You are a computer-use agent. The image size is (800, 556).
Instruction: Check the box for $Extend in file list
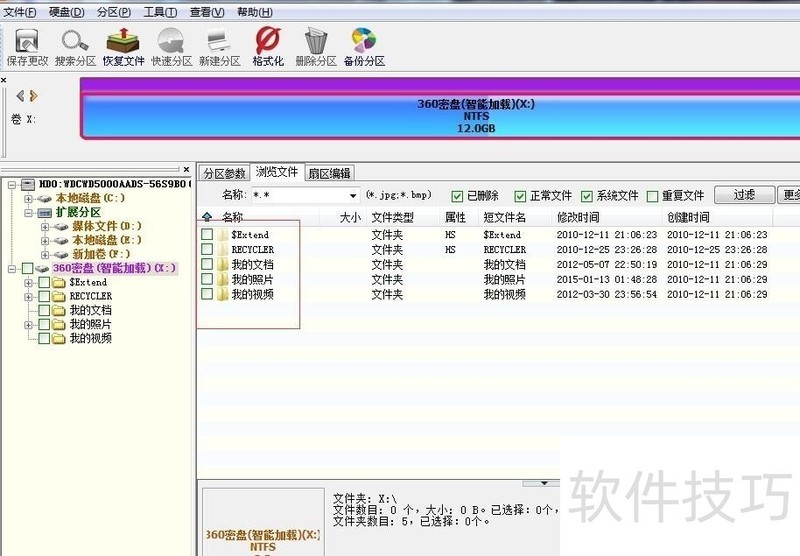[x=207, y=234]
